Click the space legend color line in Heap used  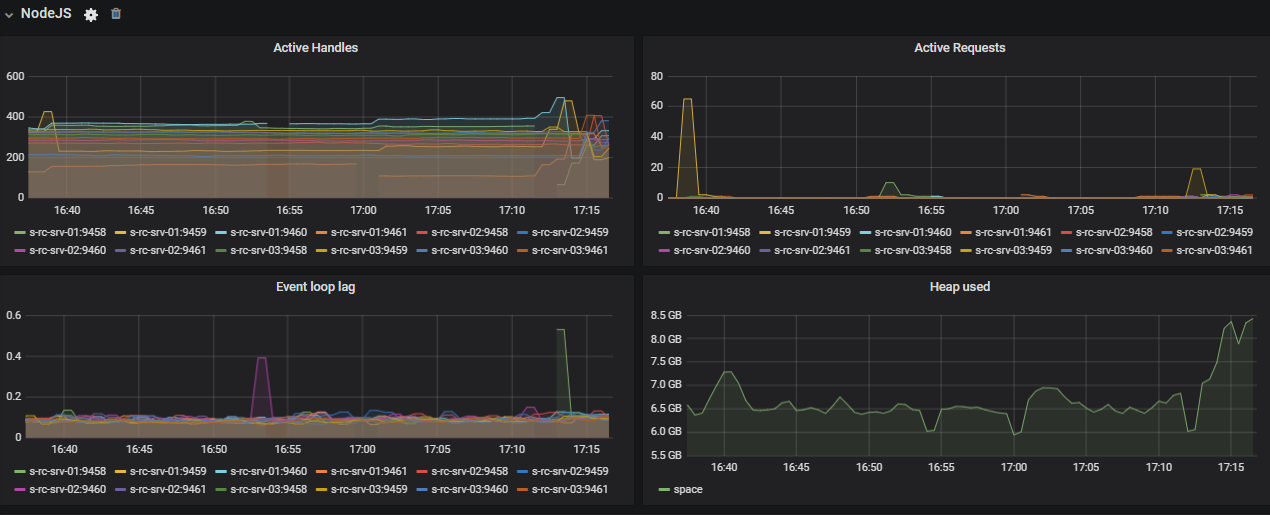[x=664, y=490]
